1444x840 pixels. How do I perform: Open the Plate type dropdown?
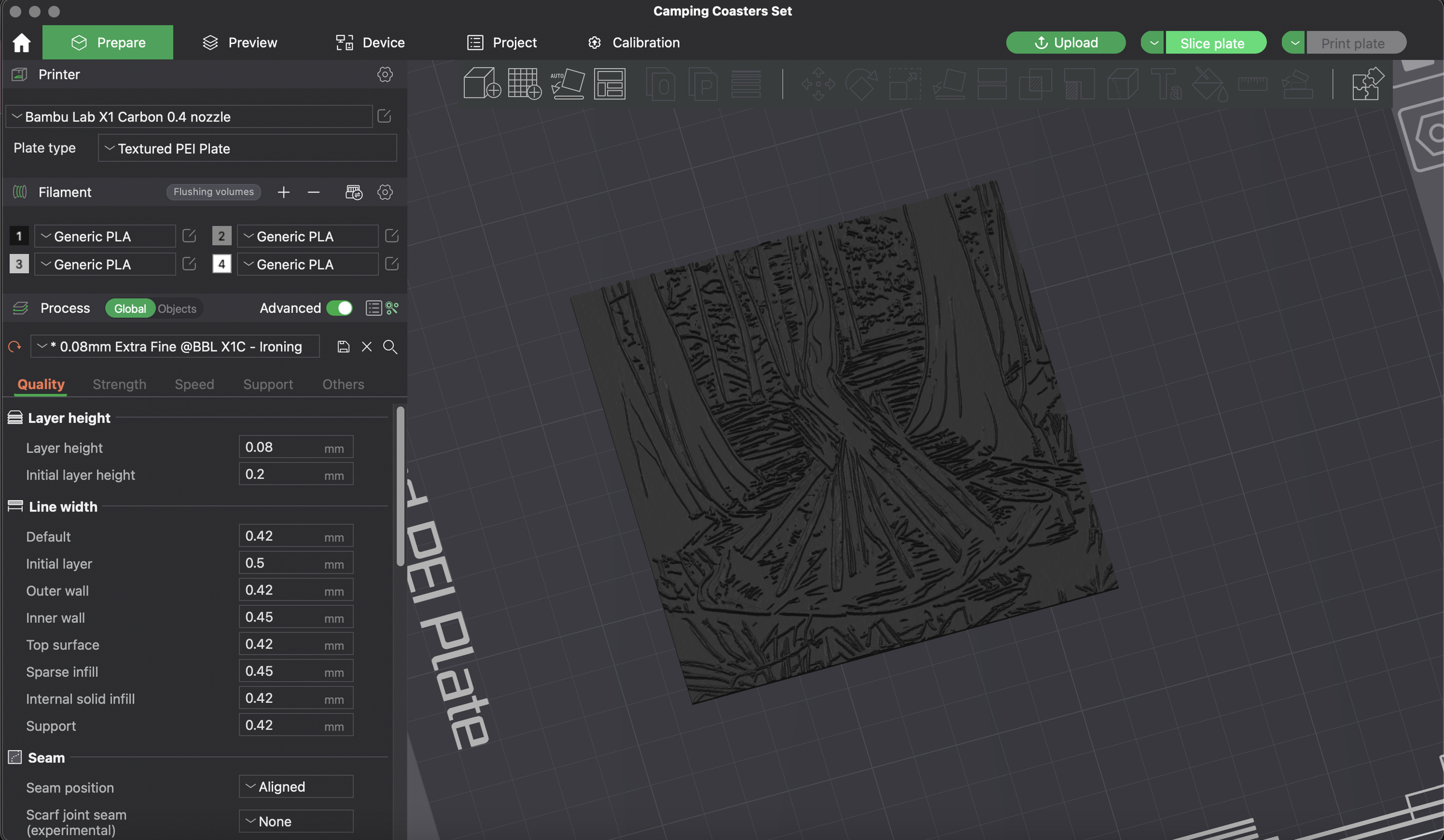pyautogui.click(x=247, y=148)
